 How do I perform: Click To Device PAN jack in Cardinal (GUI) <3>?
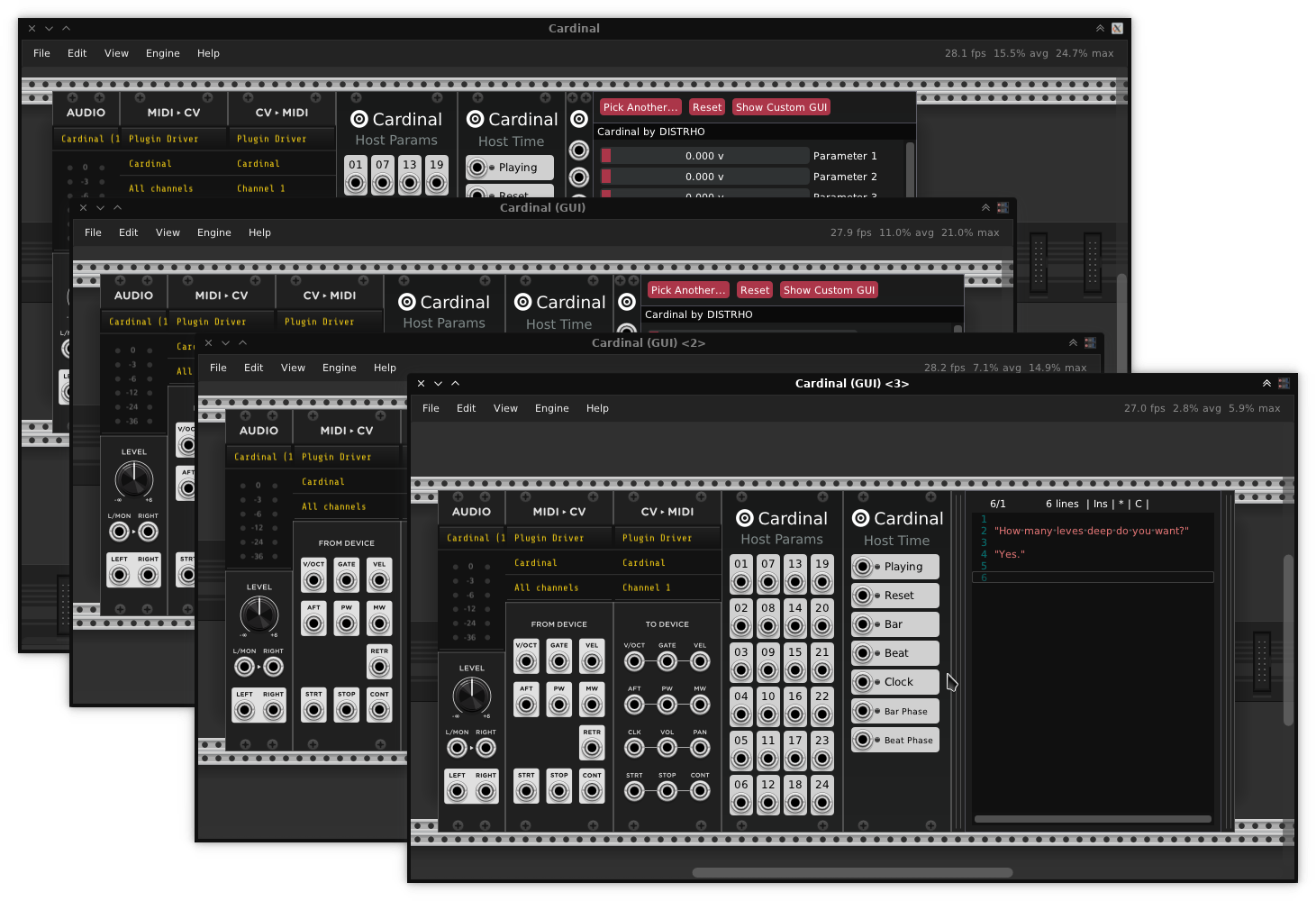[700, 748]
